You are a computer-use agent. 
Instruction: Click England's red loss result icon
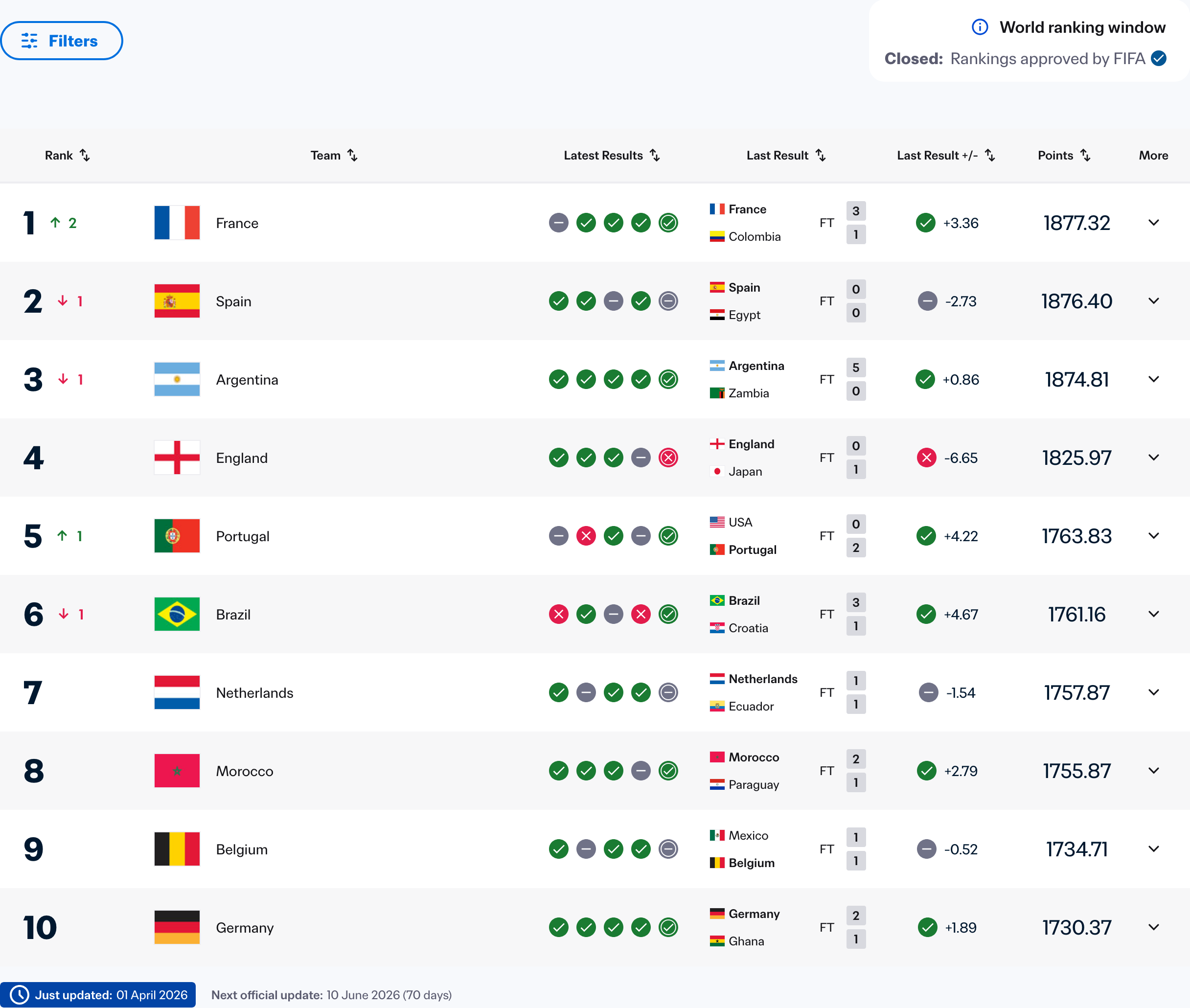[x=668, y=458]
